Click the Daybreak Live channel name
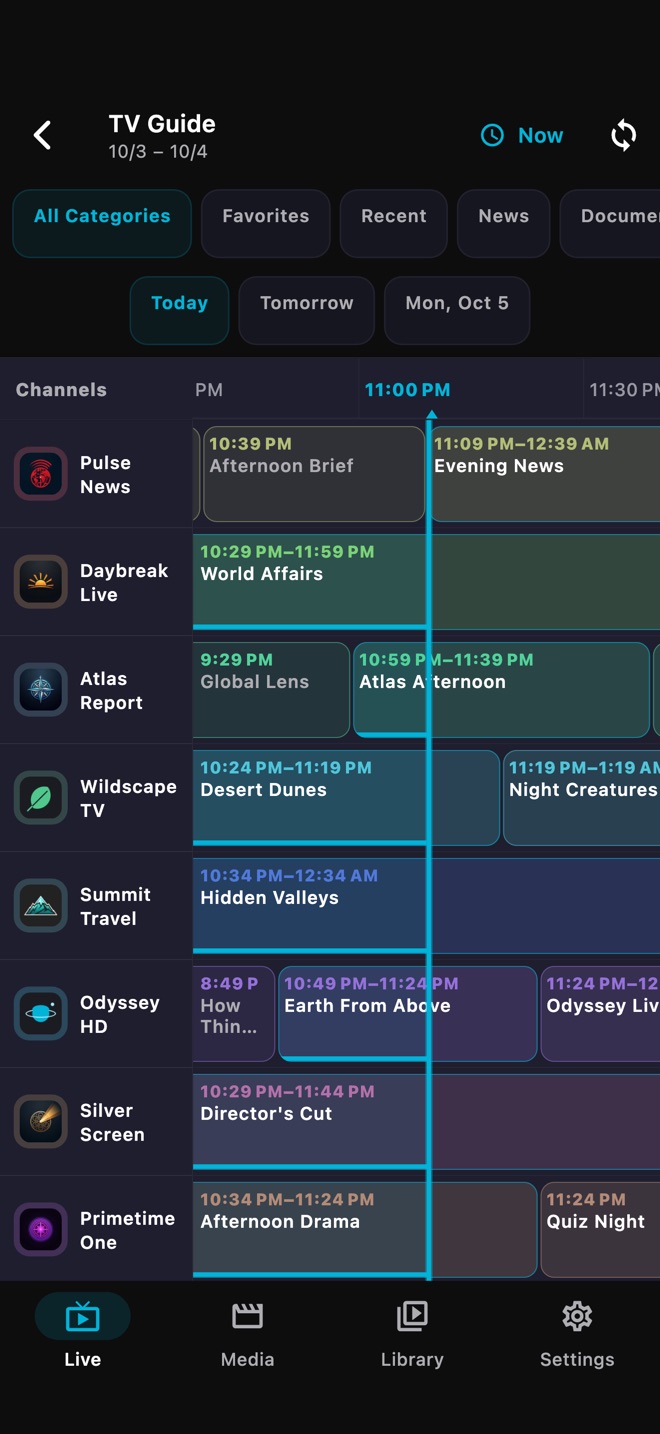This screenshot has width=660, height=1434. tap(124, 583)
